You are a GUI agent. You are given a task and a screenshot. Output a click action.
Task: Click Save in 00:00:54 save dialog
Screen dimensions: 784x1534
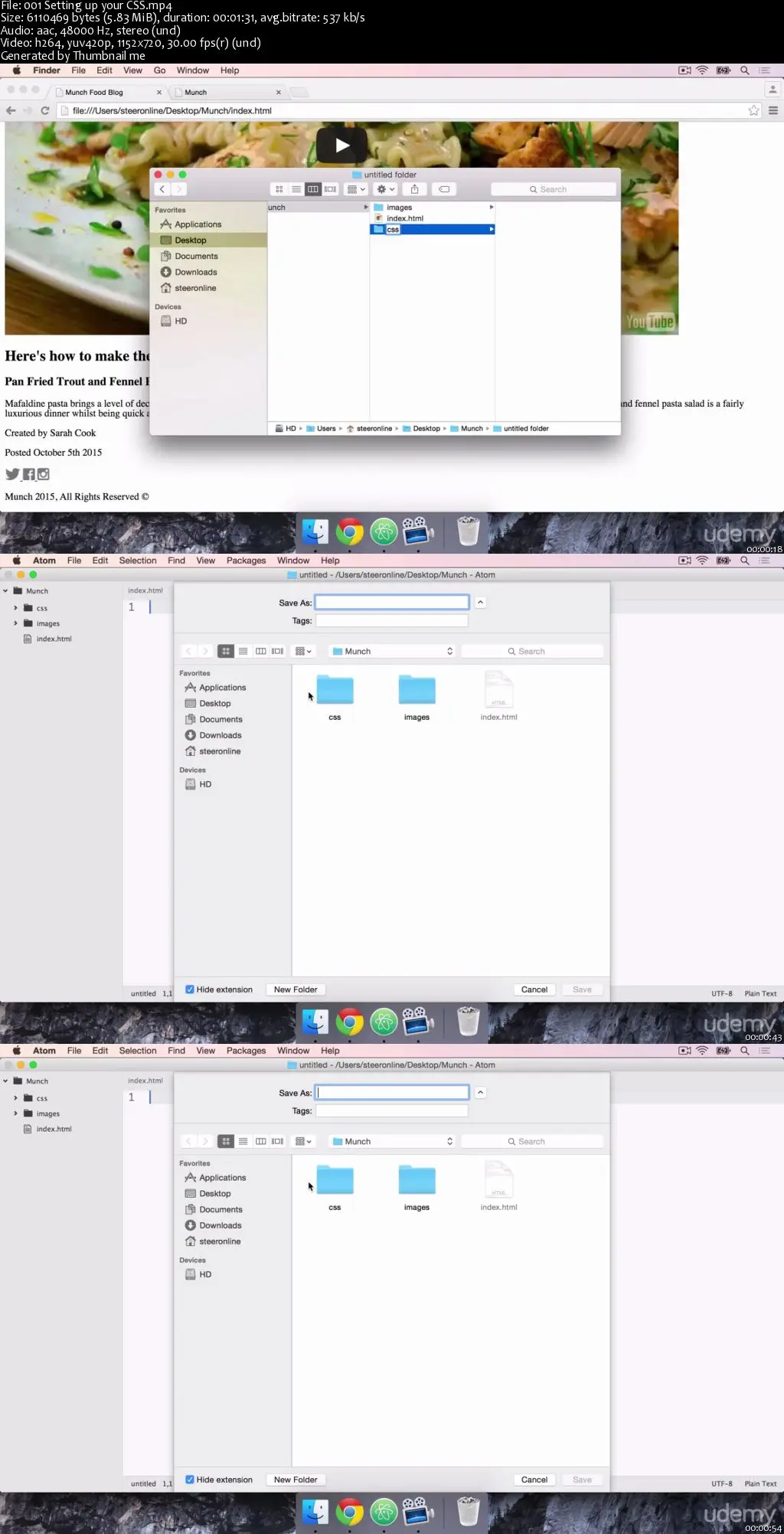[x=582, y=1480]
